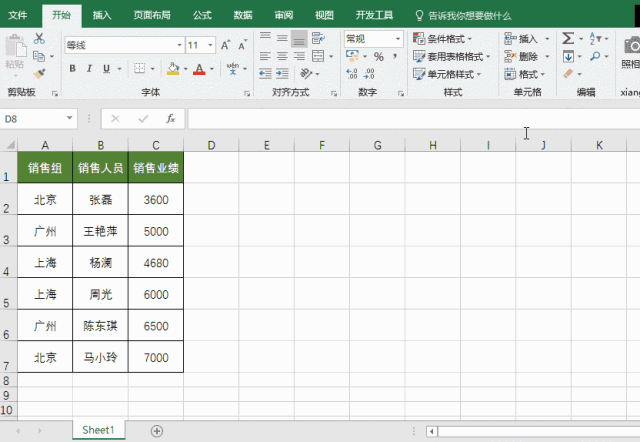
Task: Click the insert function fx icon
Action: 171,119
